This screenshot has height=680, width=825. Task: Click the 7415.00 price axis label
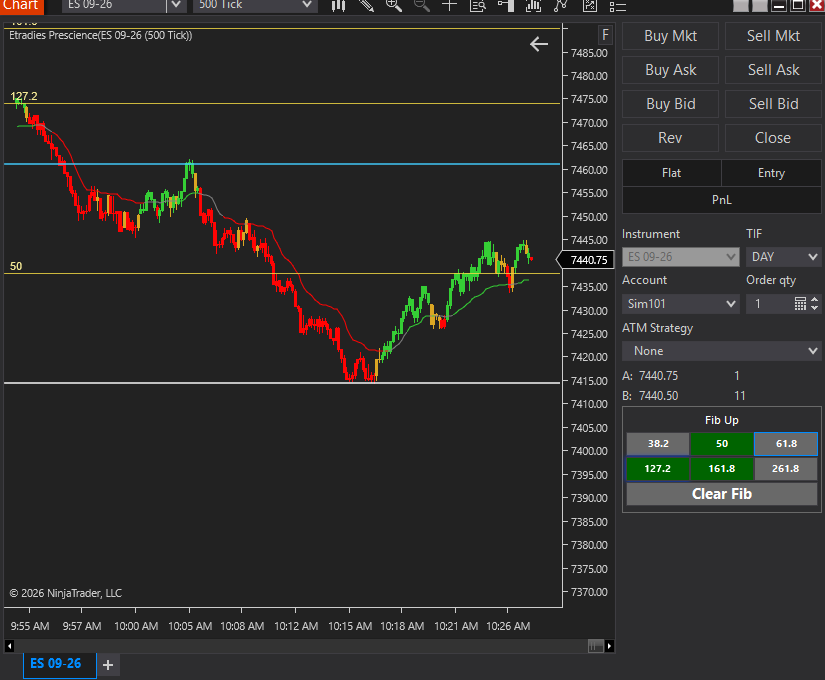[x=589, y=381]
